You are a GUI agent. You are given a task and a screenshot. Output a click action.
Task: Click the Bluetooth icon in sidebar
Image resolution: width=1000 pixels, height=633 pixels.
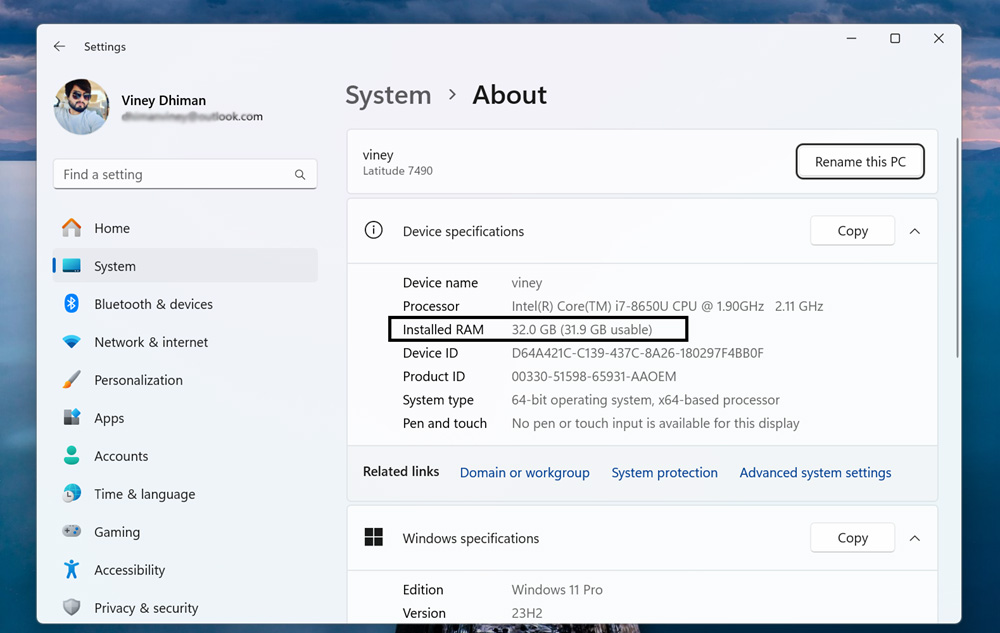pyautogui.click(x=71, y=304)
